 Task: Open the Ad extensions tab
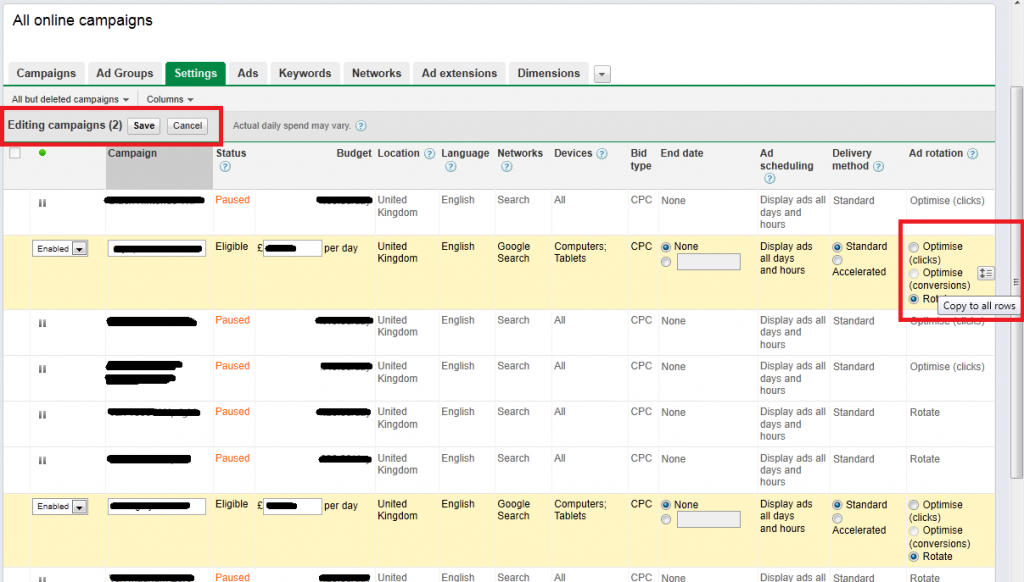[459, 73]
